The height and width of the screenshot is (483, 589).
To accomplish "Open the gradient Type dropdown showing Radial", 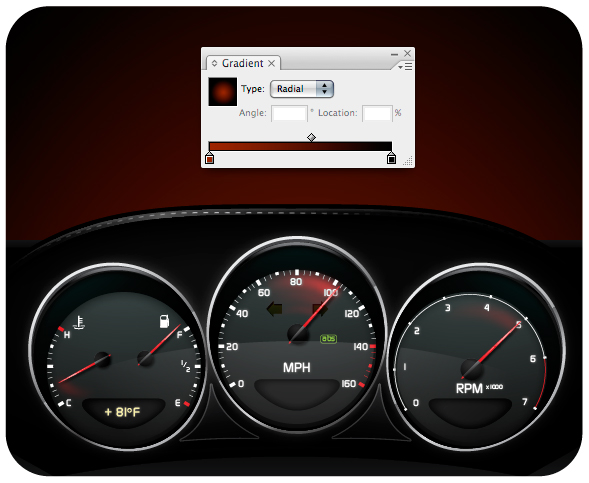I will [x=302, y=89].
